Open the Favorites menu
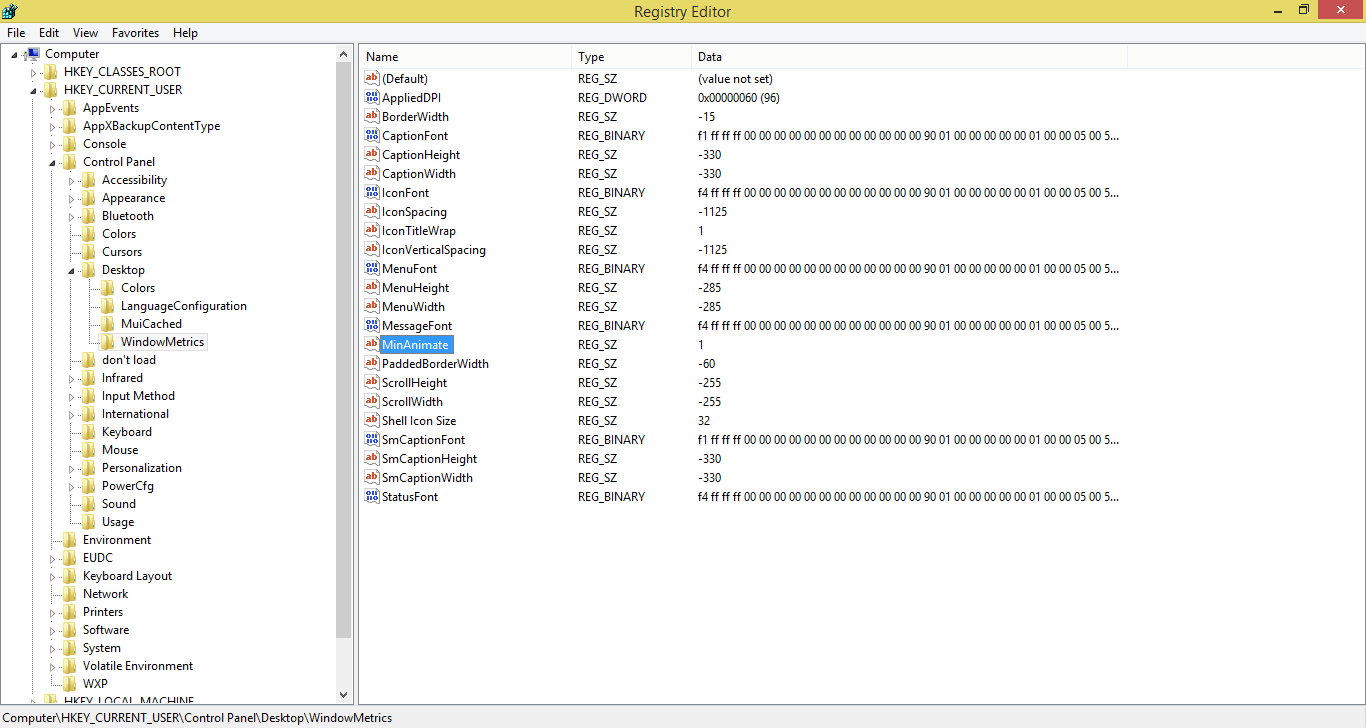 (135, 33)
